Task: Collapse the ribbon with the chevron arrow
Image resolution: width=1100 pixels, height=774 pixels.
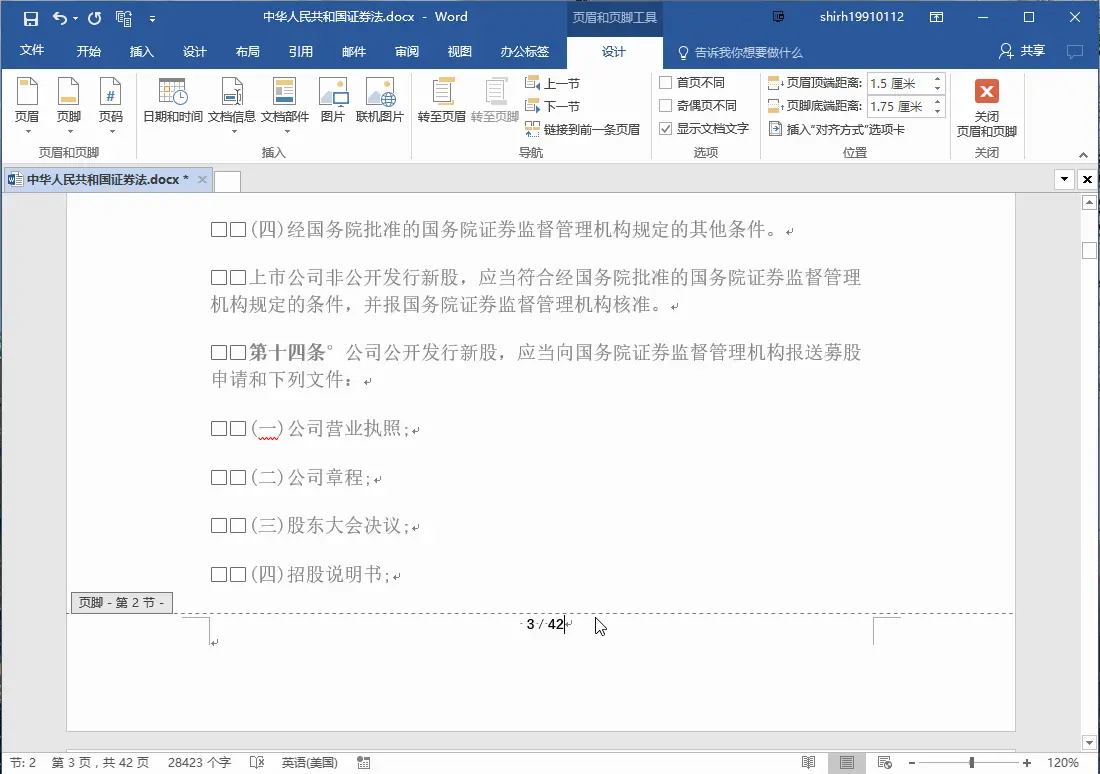Action: coord(1083,155)
